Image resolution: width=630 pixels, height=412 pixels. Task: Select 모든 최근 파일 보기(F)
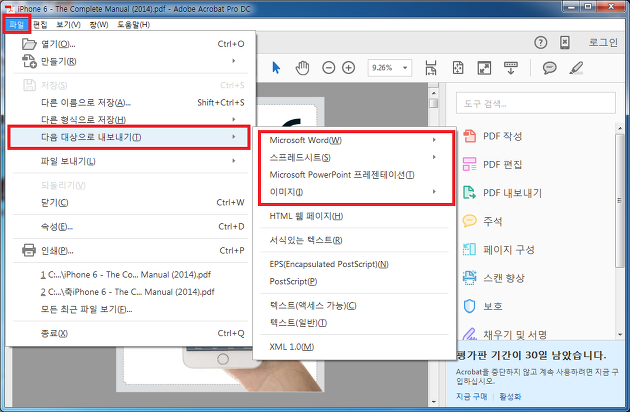[131, 309]
